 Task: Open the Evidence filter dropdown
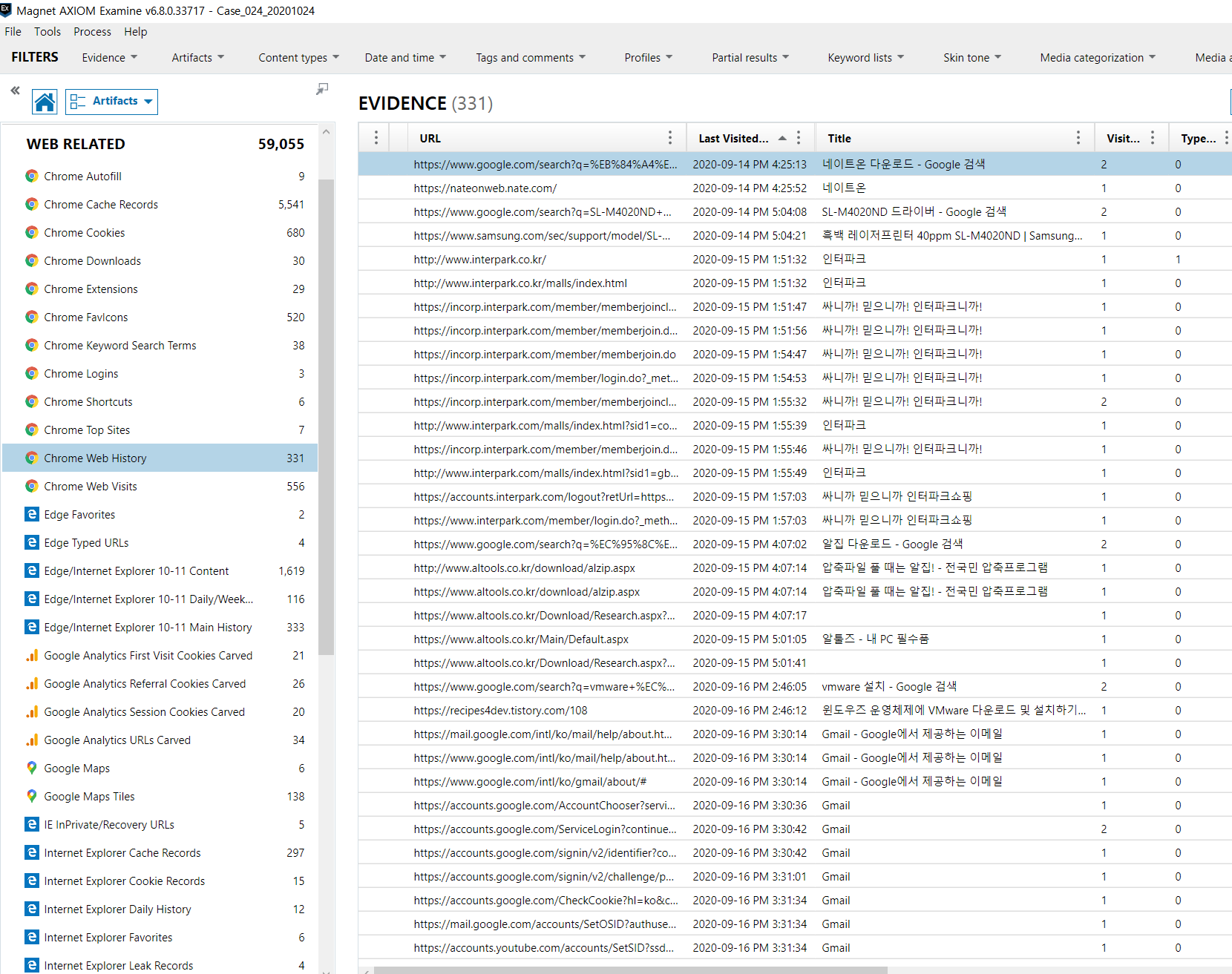coord(110,58)
